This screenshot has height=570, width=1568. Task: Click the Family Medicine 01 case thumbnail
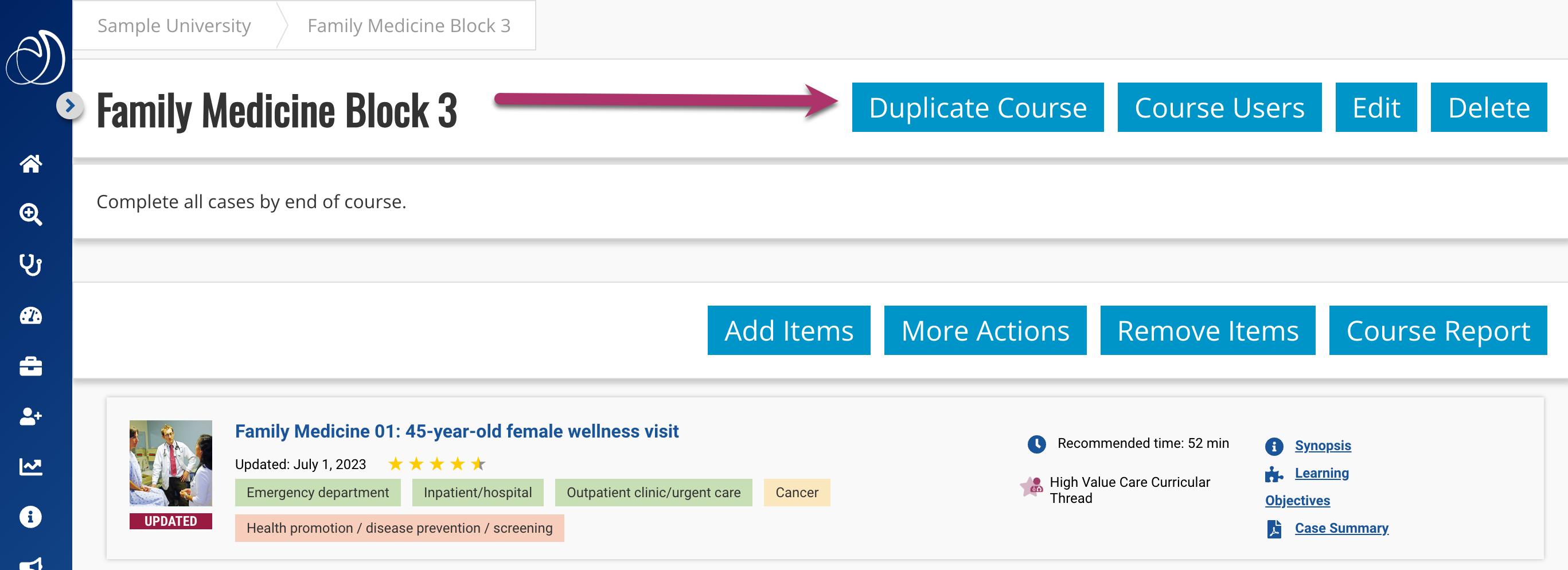tap(170, 463)
